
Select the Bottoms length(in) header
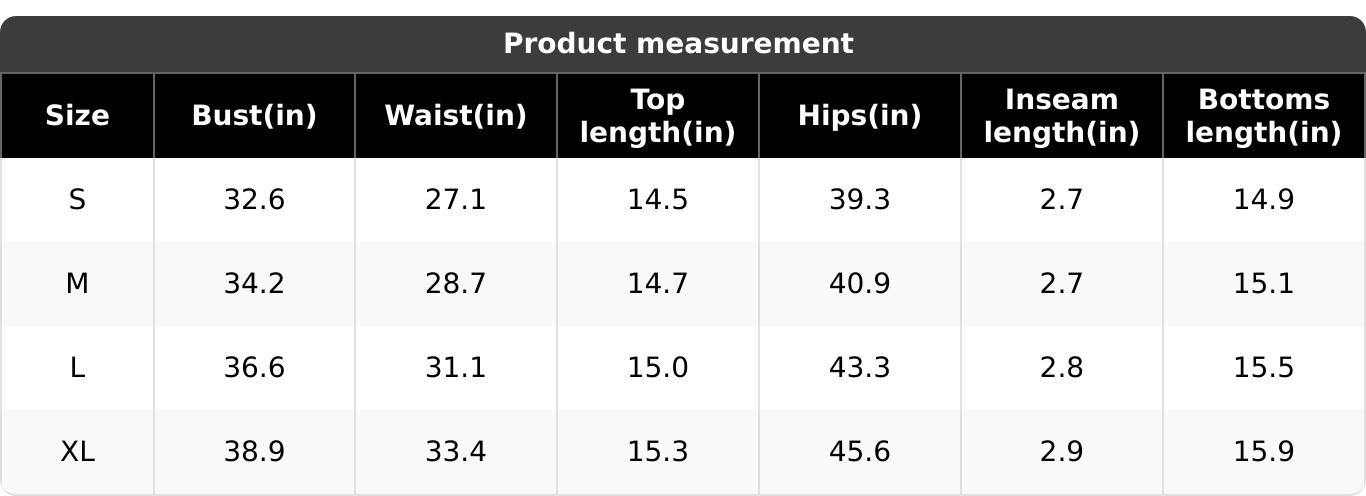pyautogui.click(x=1263, y=116)
